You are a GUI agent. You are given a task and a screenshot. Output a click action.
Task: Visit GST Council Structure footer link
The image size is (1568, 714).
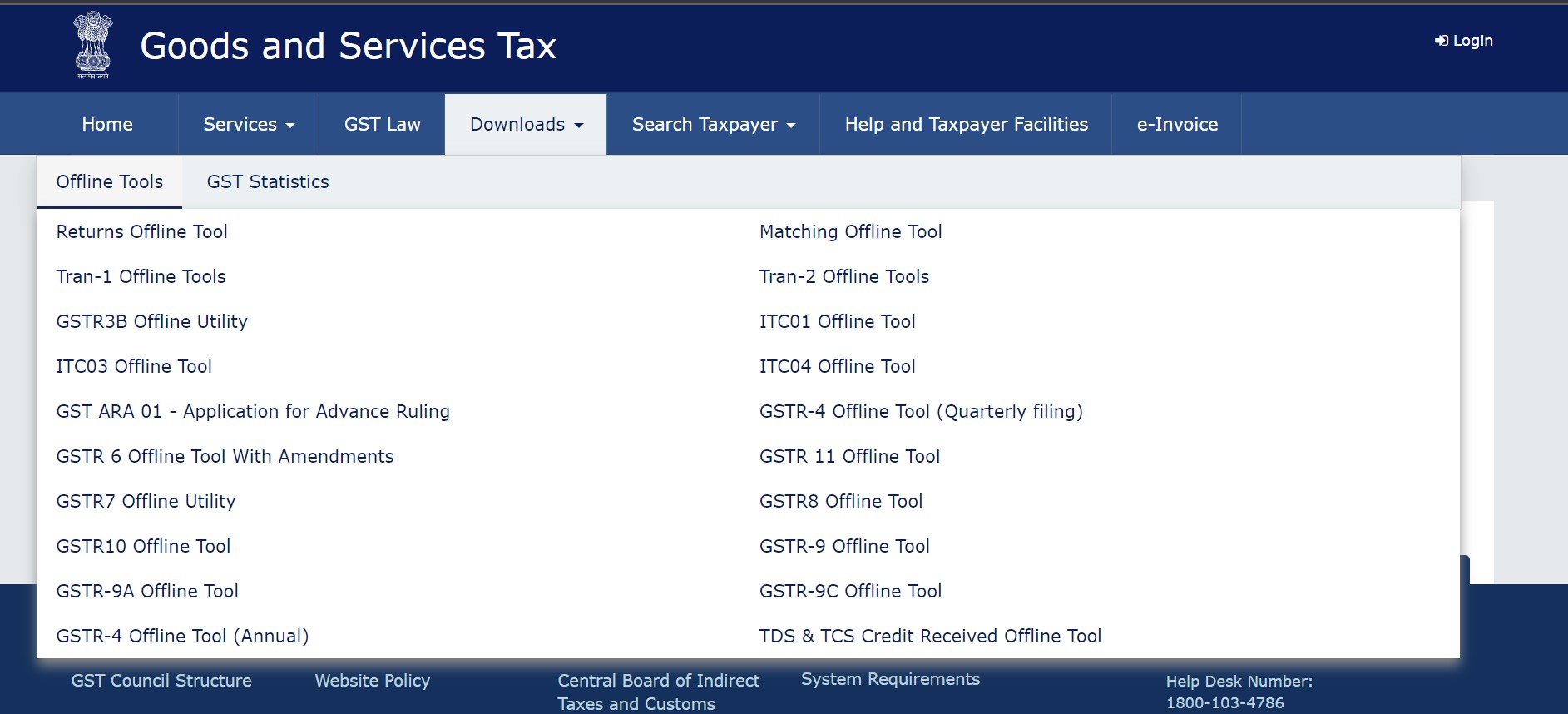pos(161,681)
